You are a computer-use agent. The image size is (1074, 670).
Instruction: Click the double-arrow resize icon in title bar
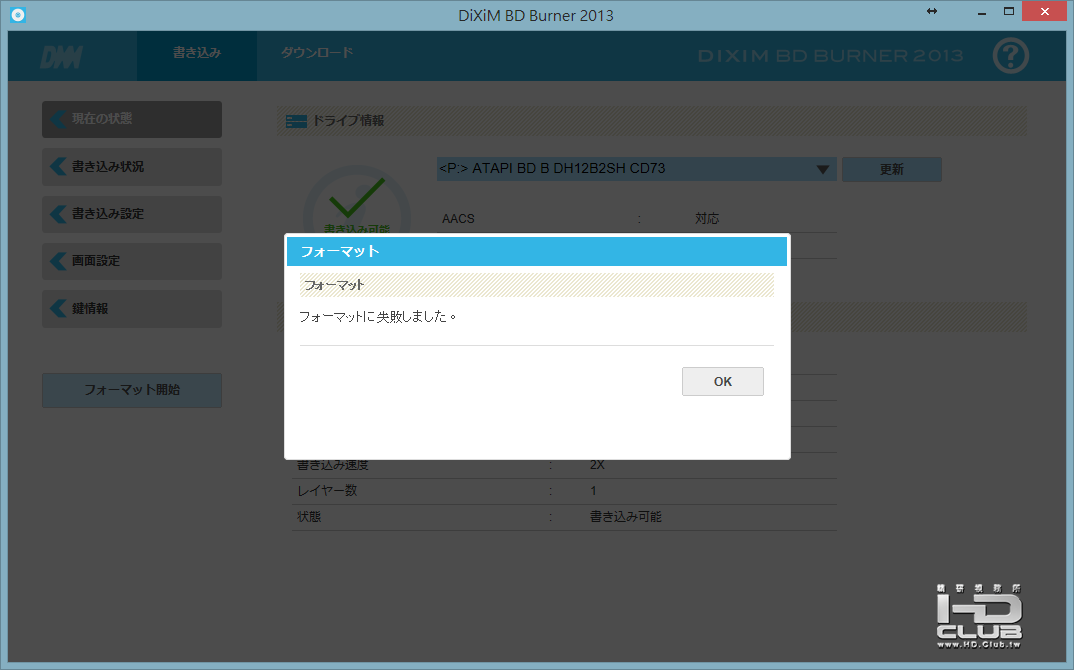(x=932, y=11)
